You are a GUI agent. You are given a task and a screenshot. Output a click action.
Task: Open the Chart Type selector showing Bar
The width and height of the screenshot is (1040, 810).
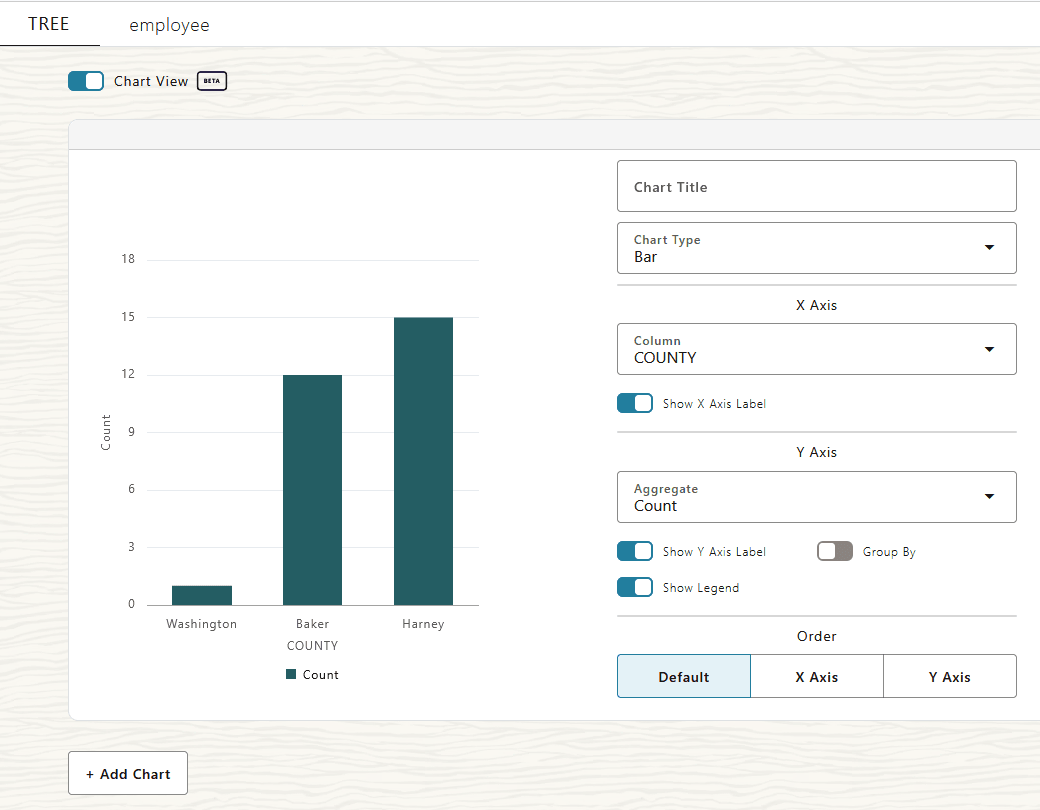pyautogui.click(x=817, y=247)
